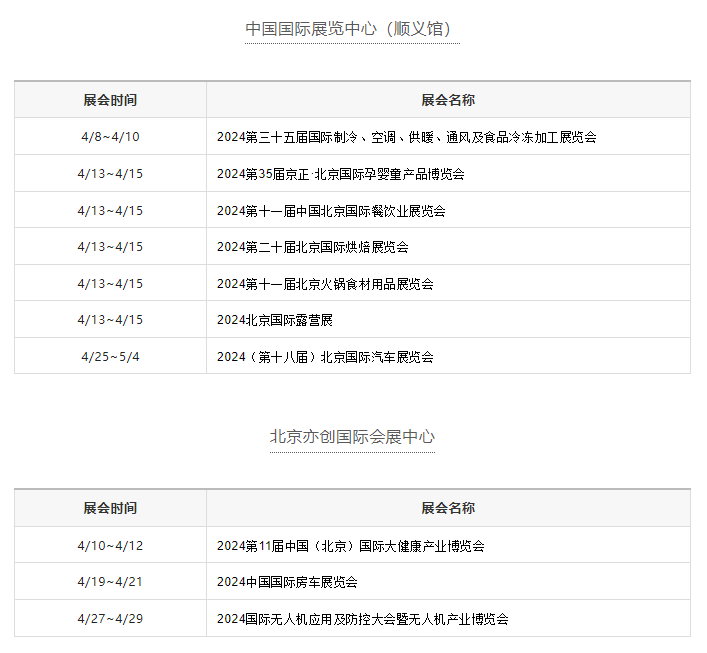Viewport: 707px width, 653px height.
Task: Select the date beside 烘焙展览会 row
Action: point(110,247)
